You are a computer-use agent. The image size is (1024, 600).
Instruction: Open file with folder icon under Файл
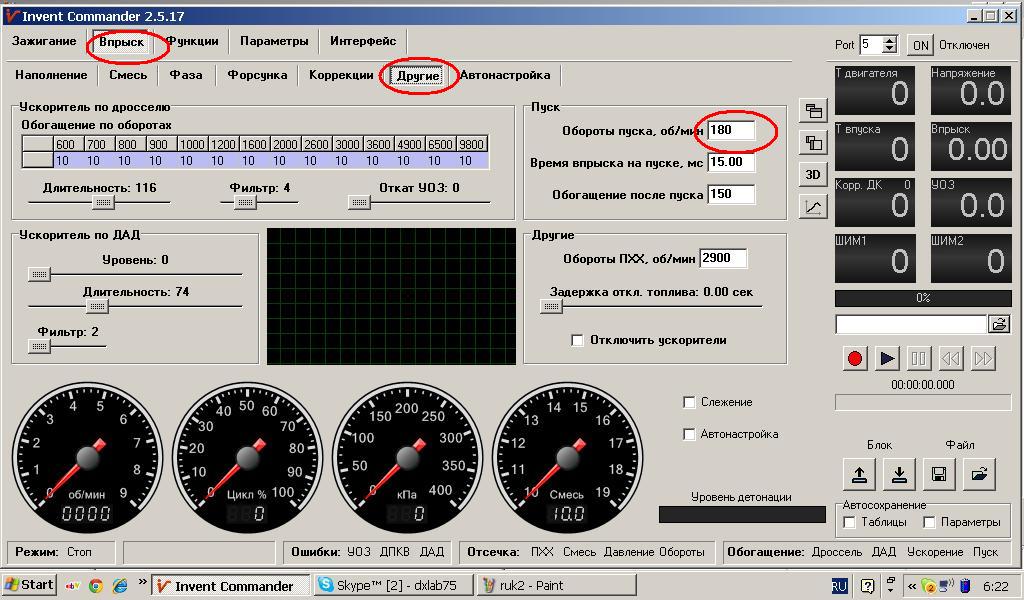point(979,474)
